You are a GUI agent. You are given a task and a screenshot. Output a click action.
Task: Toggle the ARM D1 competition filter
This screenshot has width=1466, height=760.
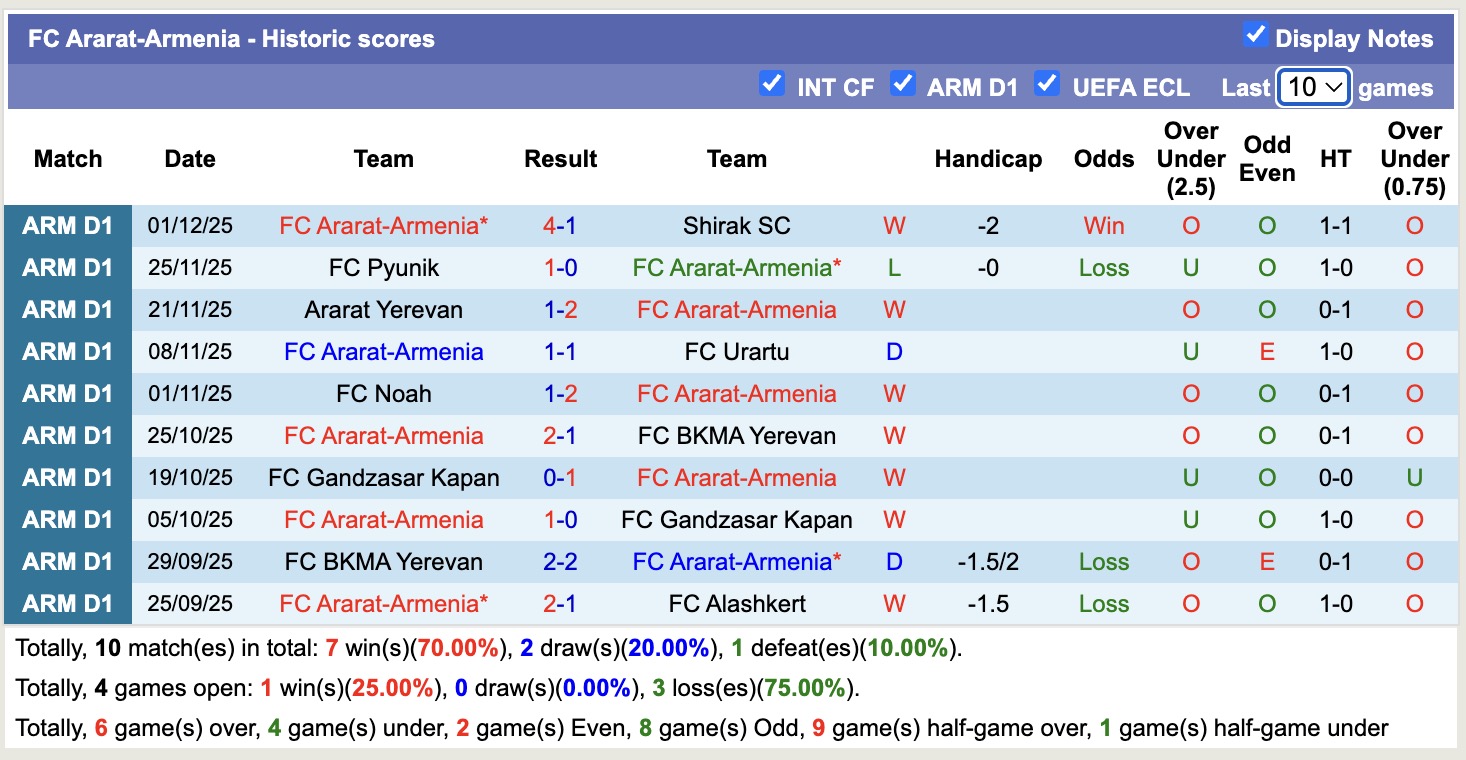pos(903,86)
